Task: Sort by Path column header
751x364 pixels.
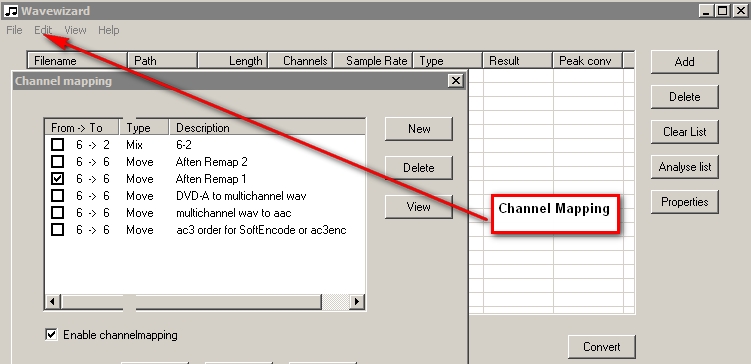Action: pos(163,61)
